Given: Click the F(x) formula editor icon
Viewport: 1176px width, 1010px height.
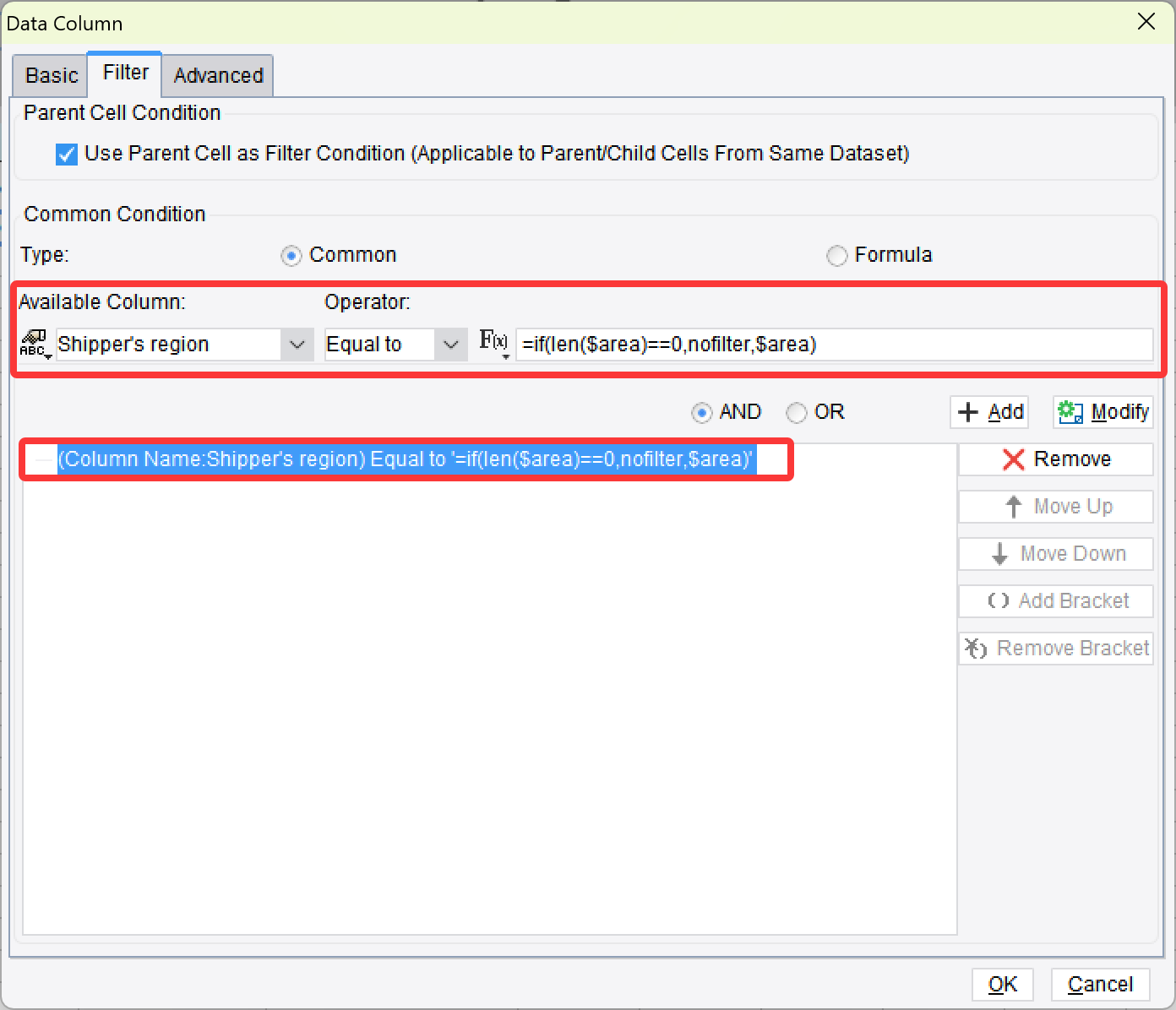Looking at the screenshot, I should [492, 341].
